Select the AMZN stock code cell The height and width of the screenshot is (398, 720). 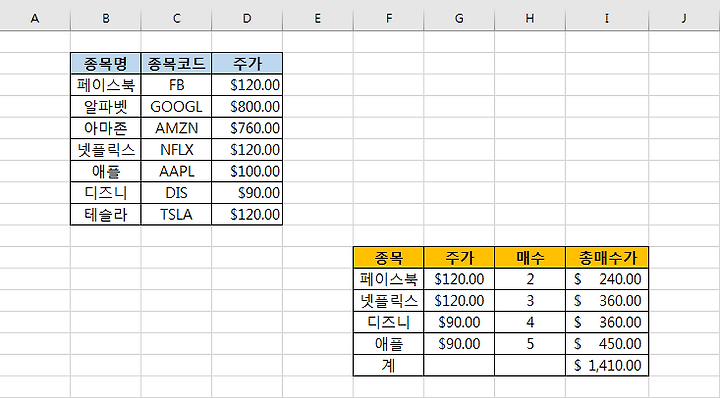[176, 128]
